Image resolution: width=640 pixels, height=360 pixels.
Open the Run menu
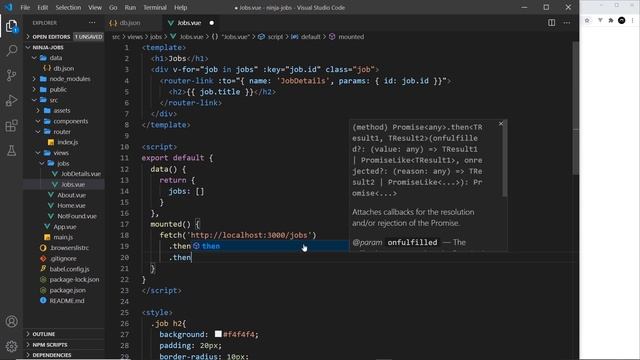130,7
